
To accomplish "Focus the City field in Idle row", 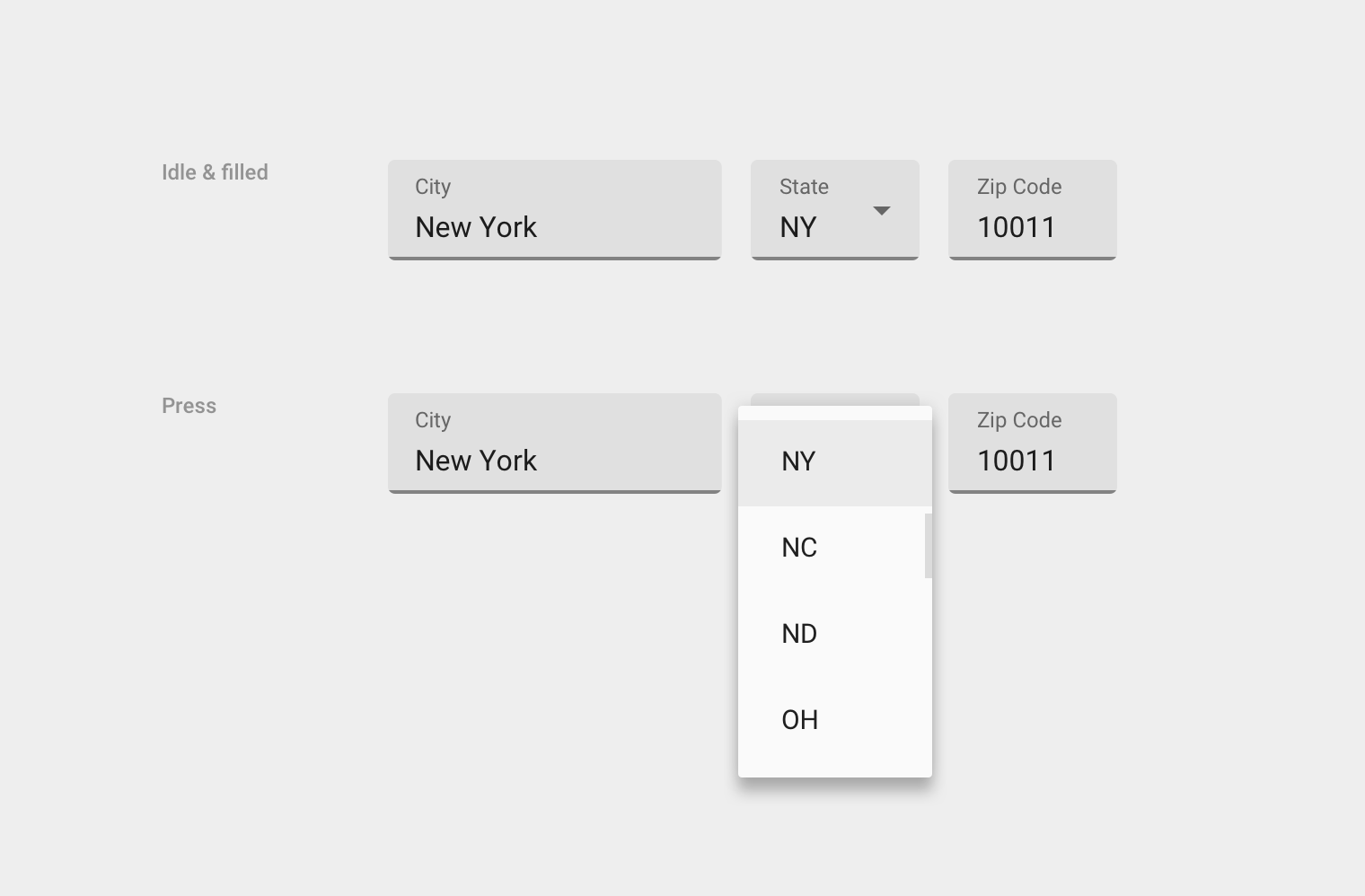I will (555, 210).
